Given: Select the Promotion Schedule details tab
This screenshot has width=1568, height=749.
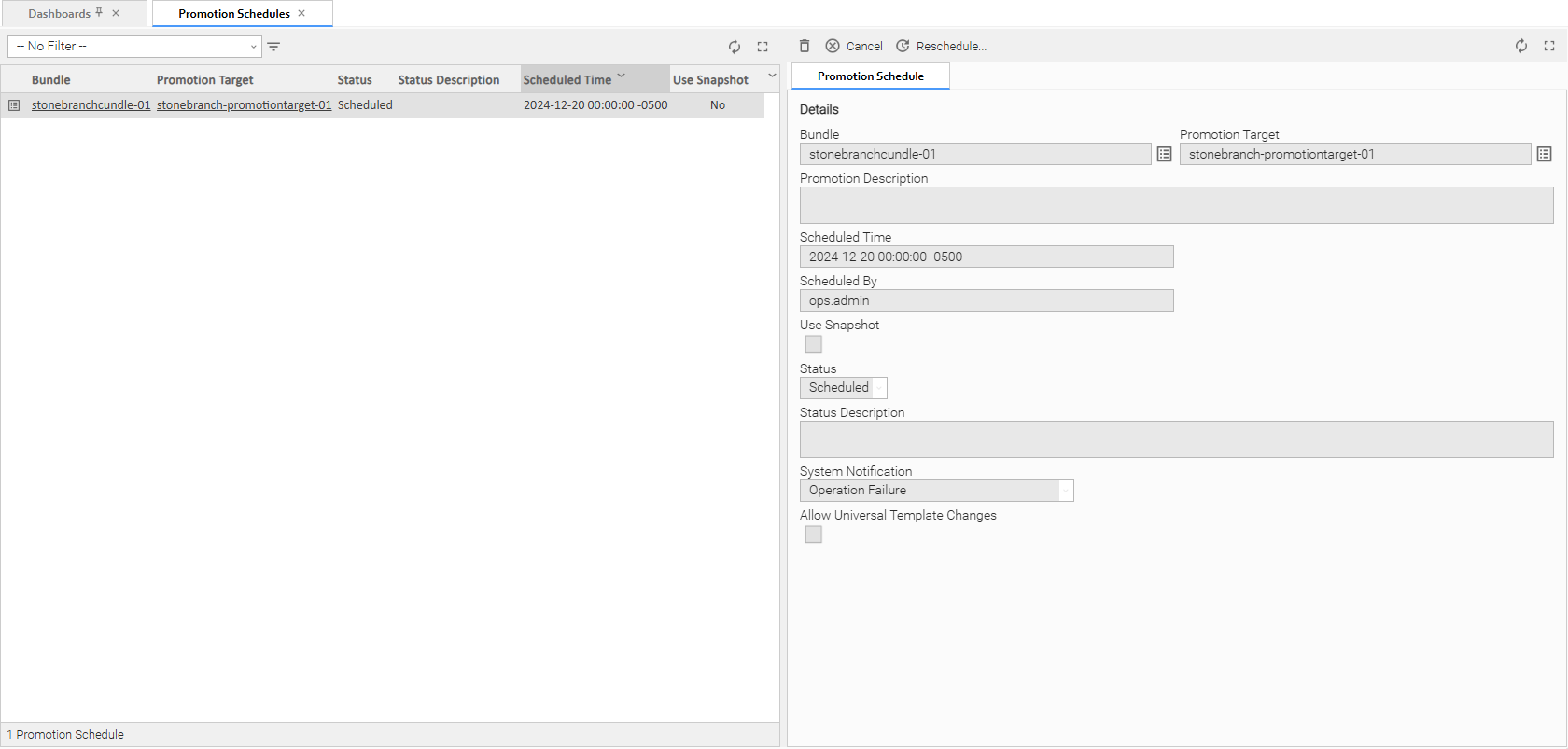Looking at the screenshot, I should coord(870,76).
